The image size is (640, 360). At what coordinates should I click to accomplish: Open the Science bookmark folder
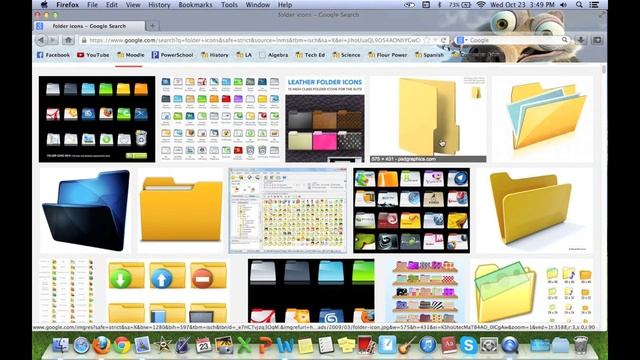[346, 55]
